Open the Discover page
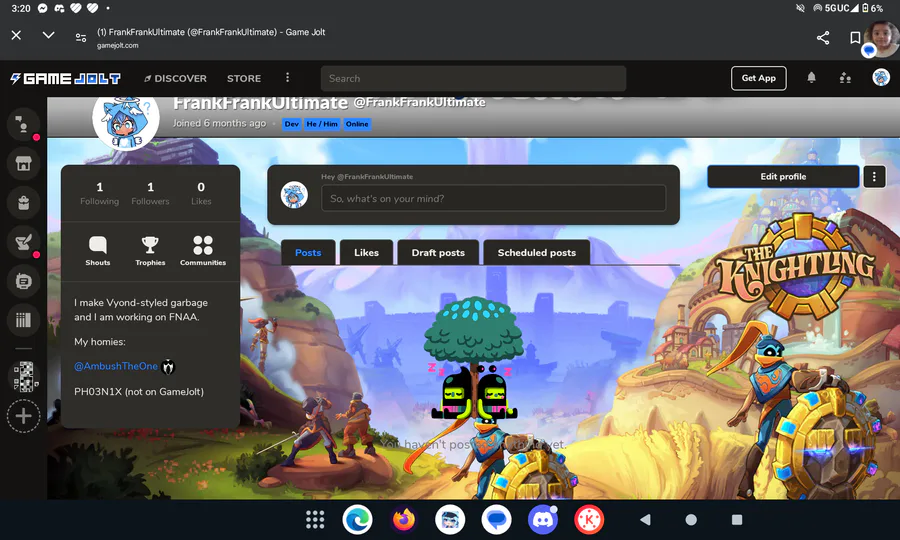900x540 pixels. pyautogui.click(x=175, y=79)
